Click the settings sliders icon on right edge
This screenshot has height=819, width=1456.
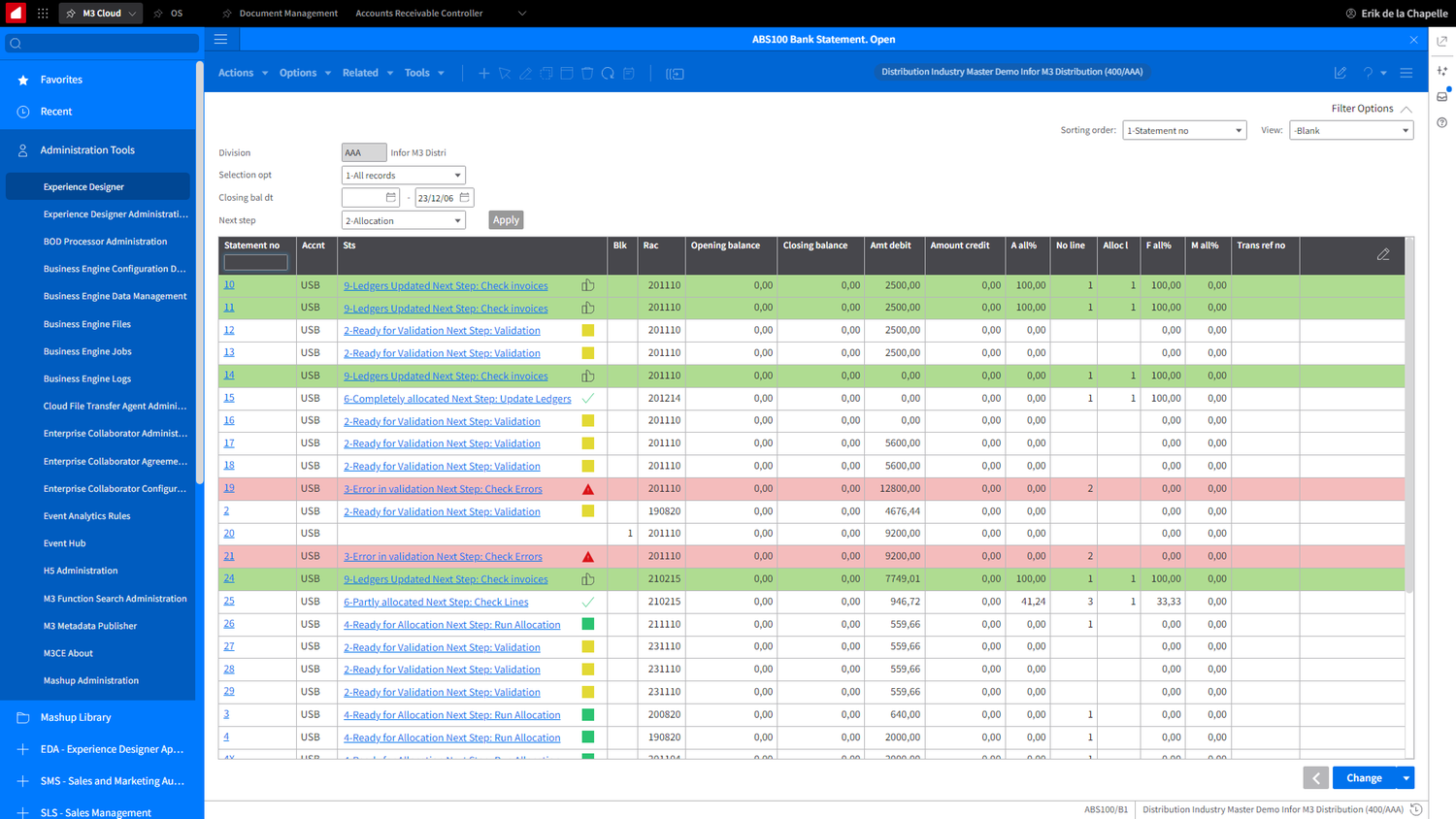[x=1442, y=71]
